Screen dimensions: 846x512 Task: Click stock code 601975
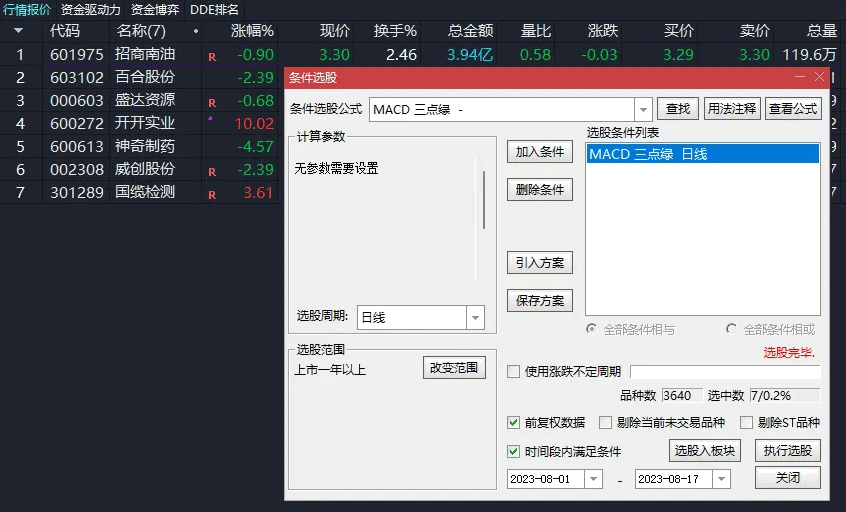[x=77, y=54]
